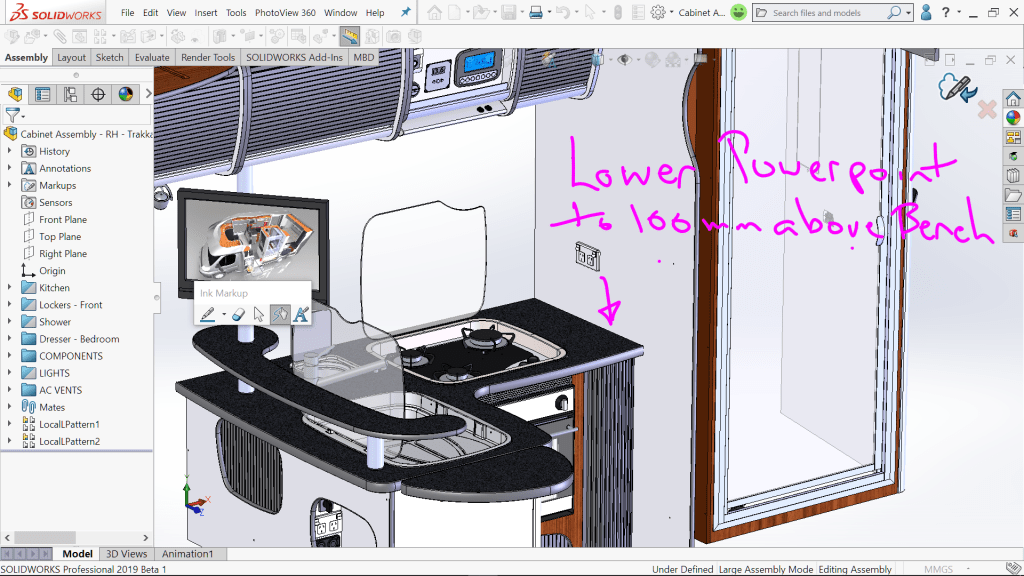Open the PhotoView 360 menu
Image resolution: width=1024 pixels, height=576 pixels.
285,13
